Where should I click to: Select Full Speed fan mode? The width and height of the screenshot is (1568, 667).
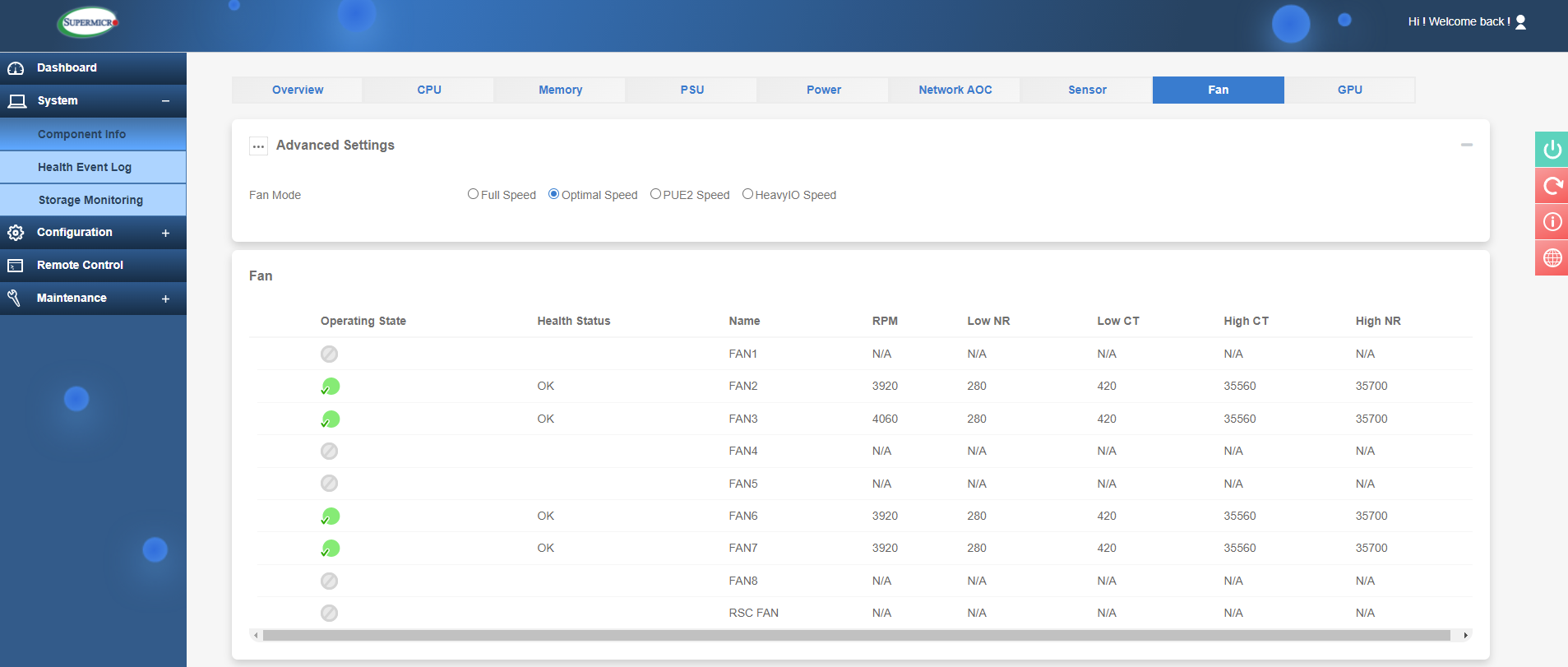[473, 194]
